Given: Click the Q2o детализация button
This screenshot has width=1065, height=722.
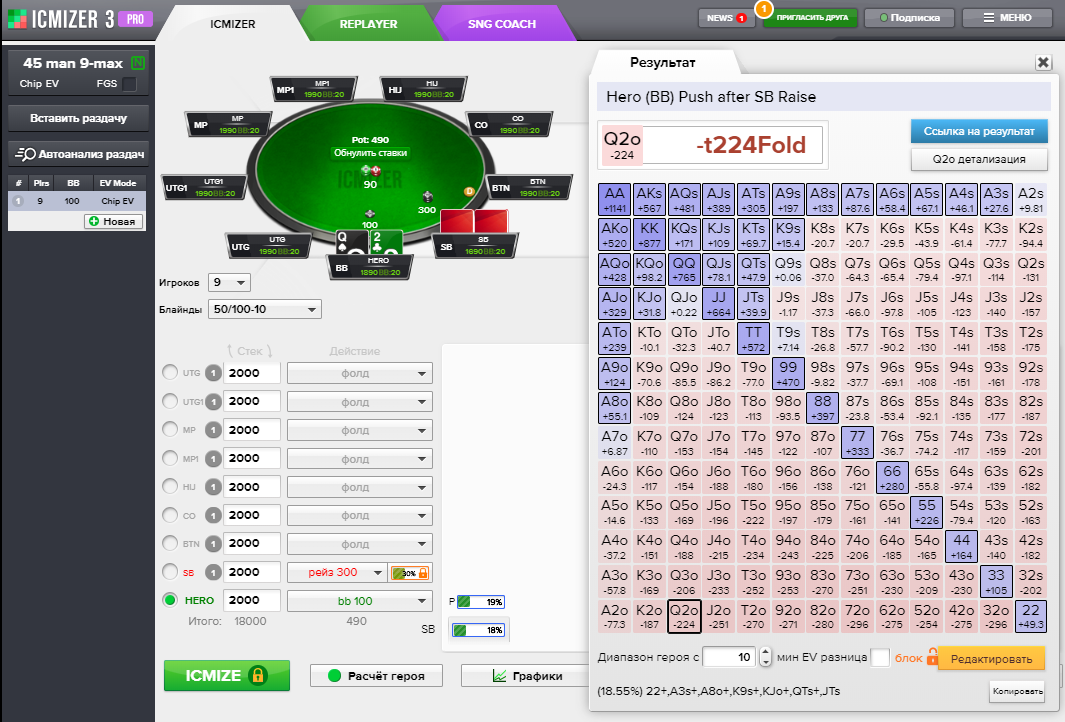Looking at the screenshot, I should click(979, 160).
